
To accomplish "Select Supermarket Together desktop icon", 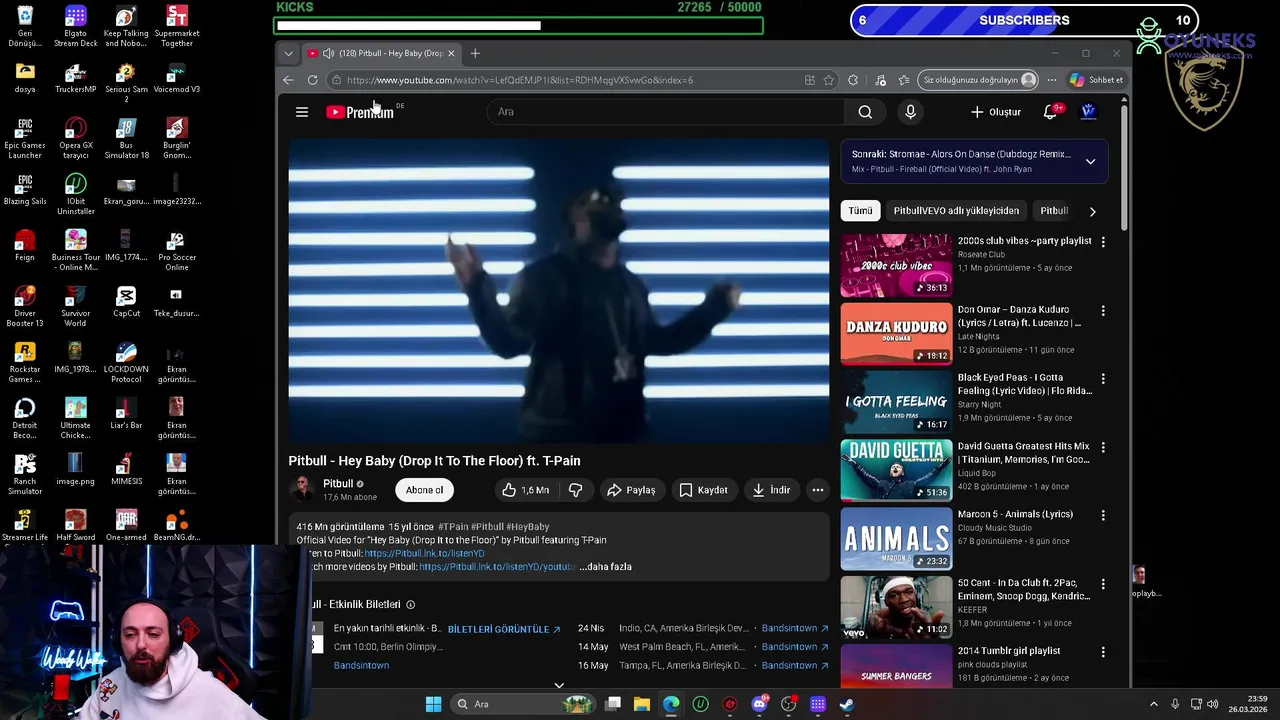I will coord(176,26).
